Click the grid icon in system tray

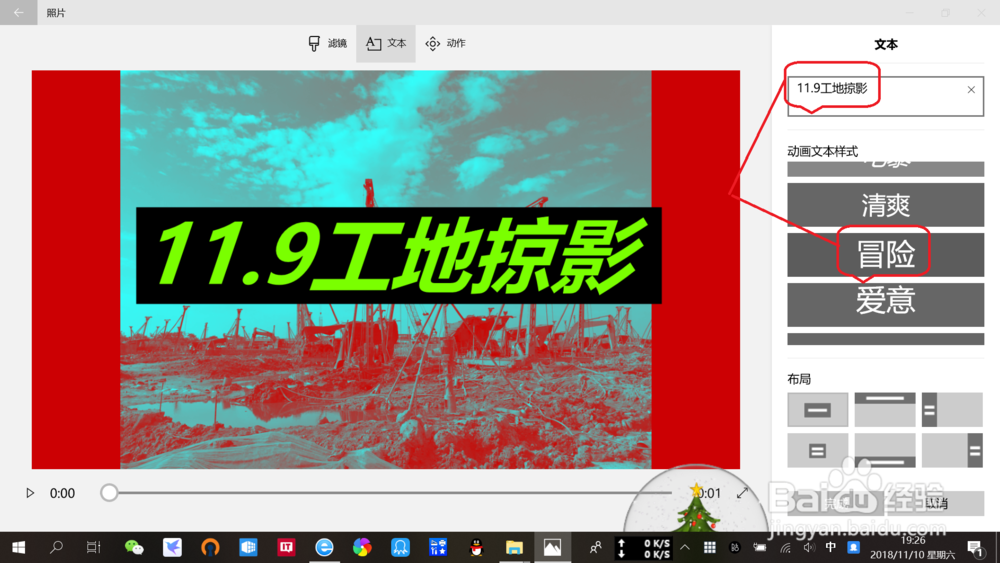pyautogui.click(x=709, y=547)
